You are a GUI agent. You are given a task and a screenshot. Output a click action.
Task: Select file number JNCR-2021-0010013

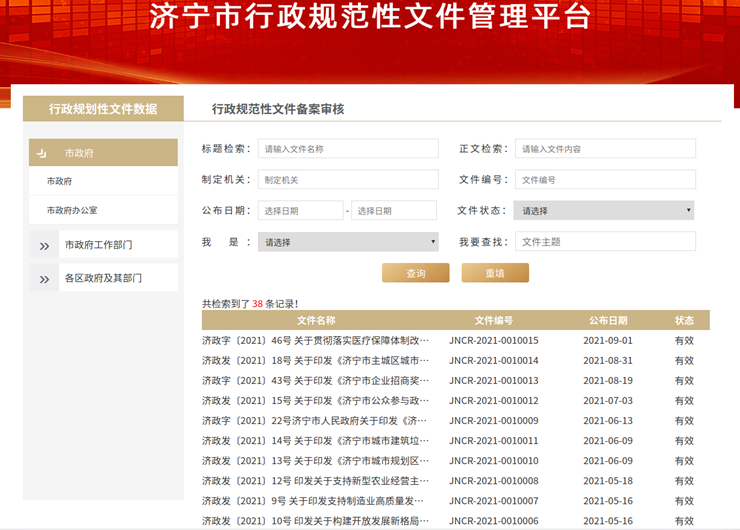point(494,380)
